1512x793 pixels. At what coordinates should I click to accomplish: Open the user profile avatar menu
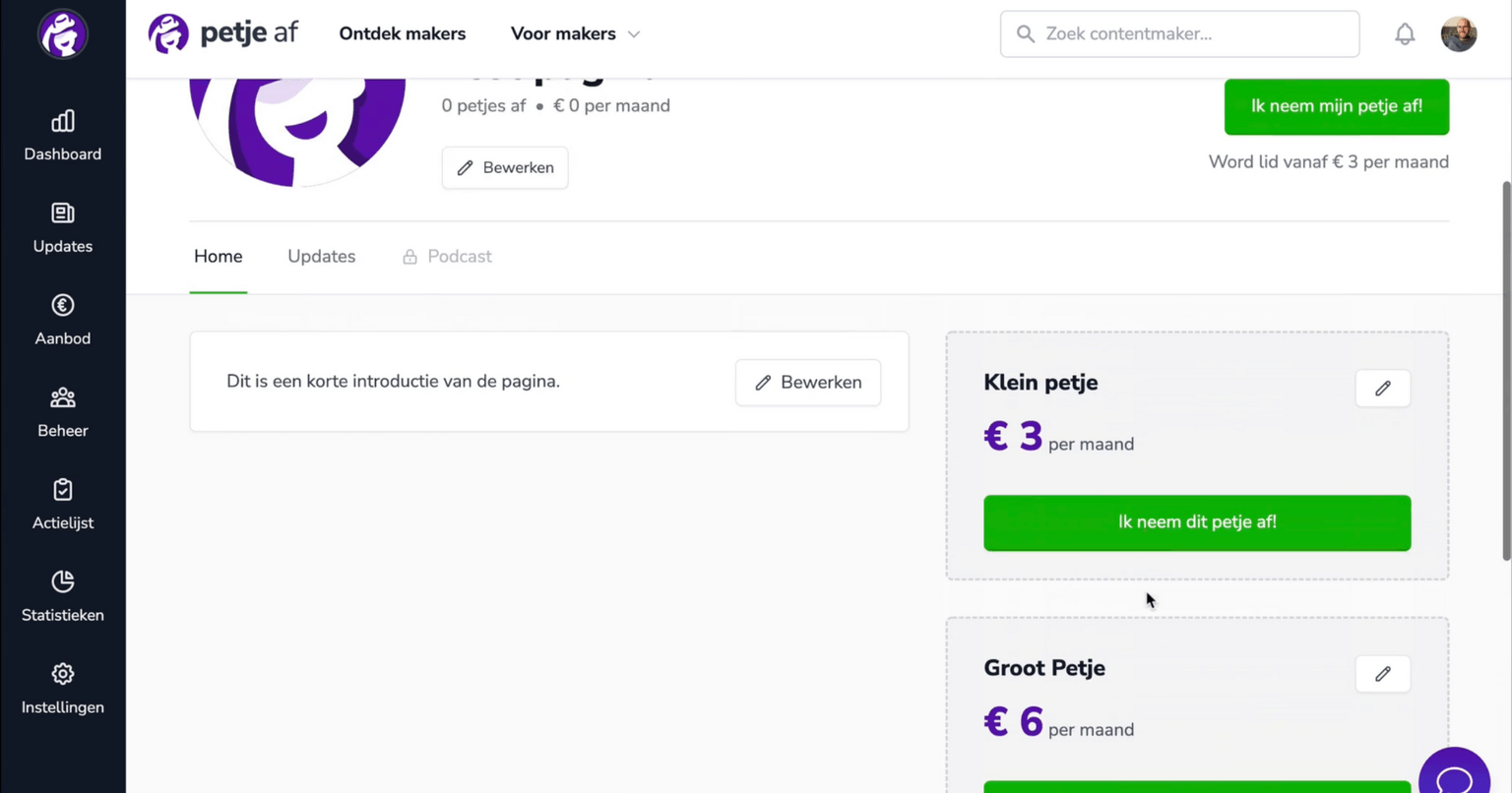coord(1459,33)
